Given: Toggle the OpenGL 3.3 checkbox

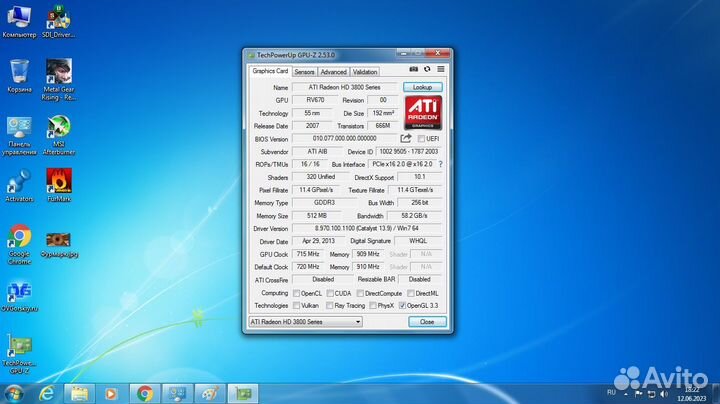Looking at the screenshot, I should (402, 305).
